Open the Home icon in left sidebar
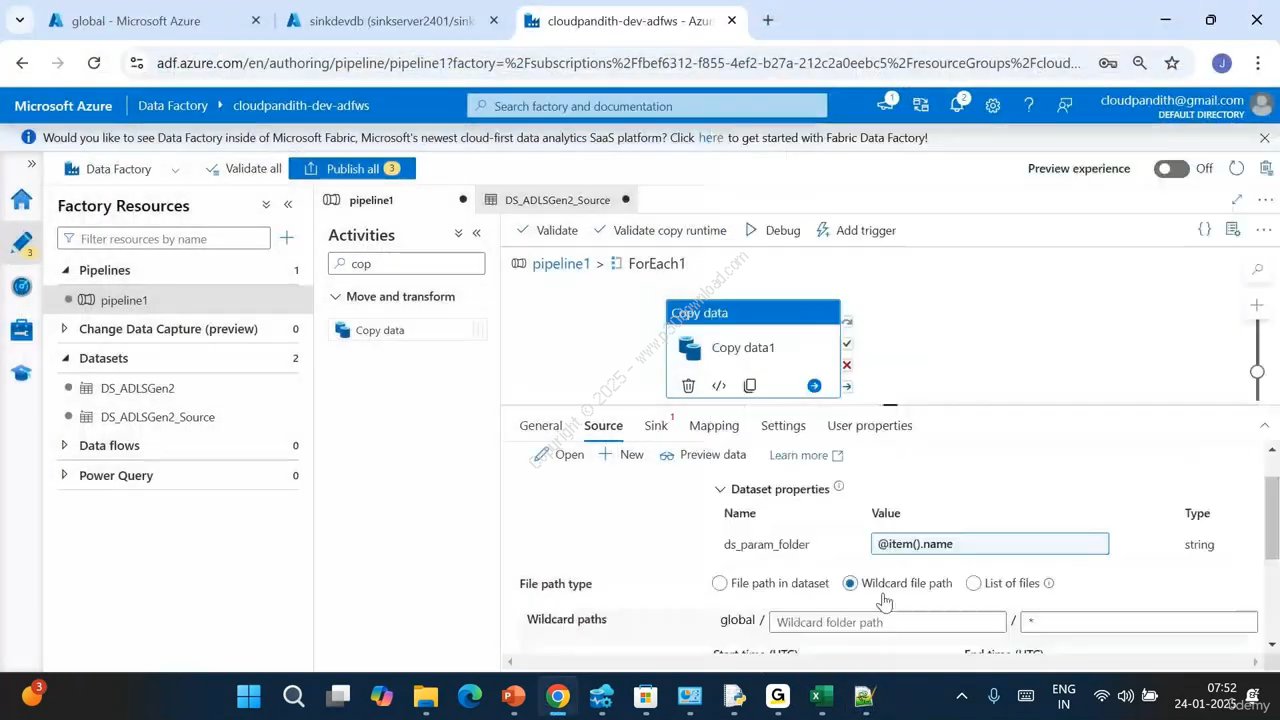The image size is (1280, 720). (x=21, y=199)
